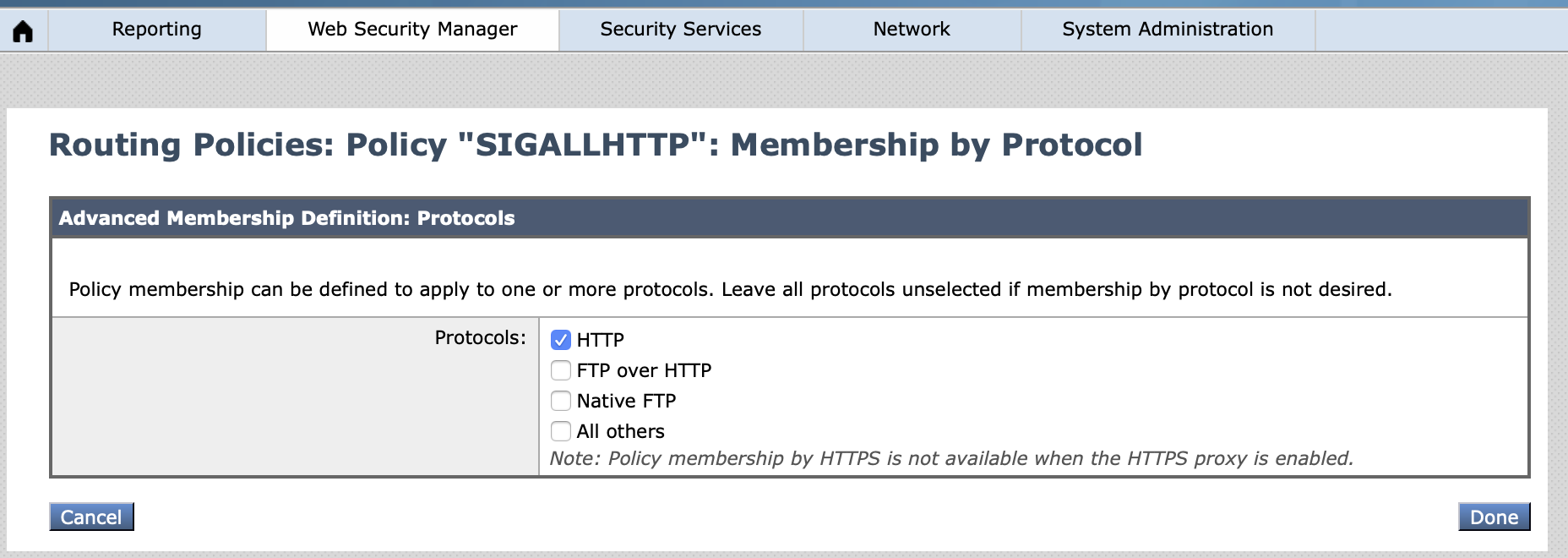
Task: Click the 'Protocols:' field label
Action: [x=480, y=337]
